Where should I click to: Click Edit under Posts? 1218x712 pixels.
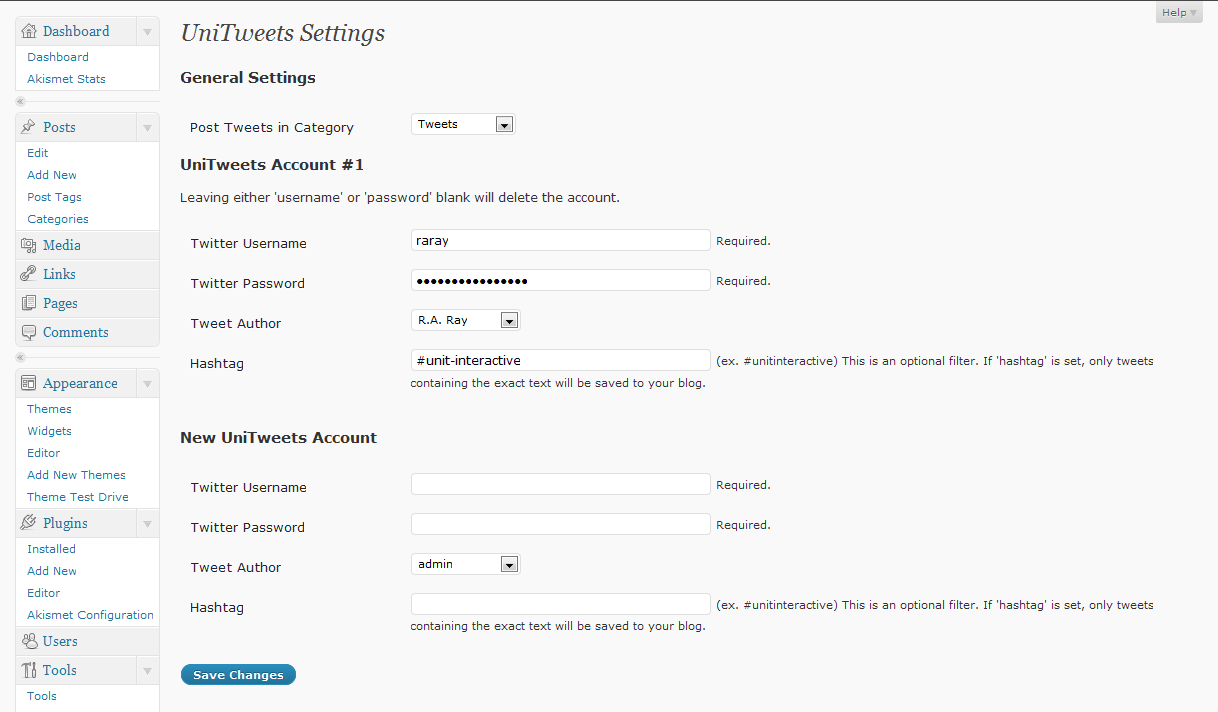click(38, 153)
